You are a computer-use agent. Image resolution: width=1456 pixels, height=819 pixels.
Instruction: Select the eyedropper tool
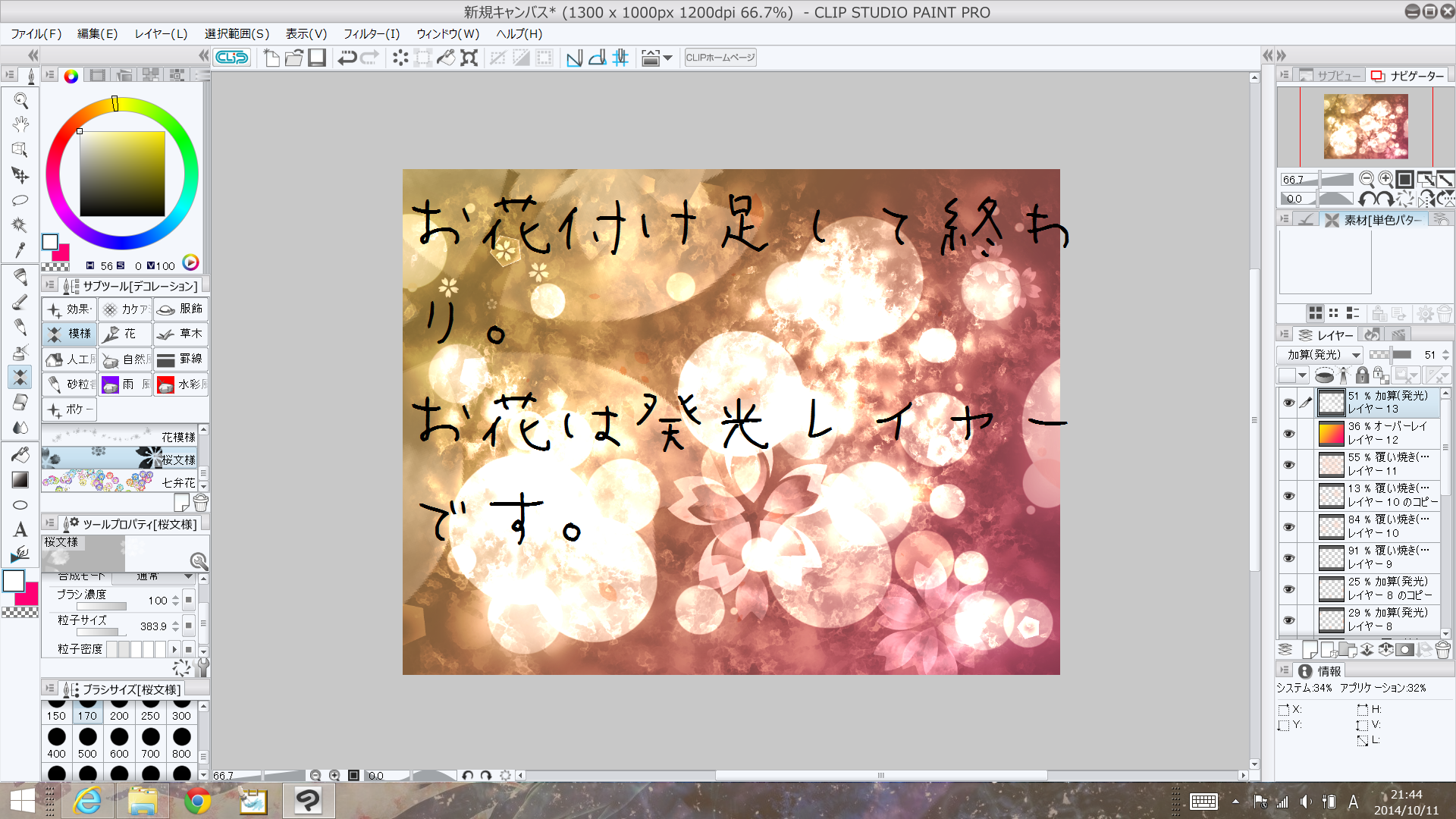pyautogui.click(x=20, y=249)
